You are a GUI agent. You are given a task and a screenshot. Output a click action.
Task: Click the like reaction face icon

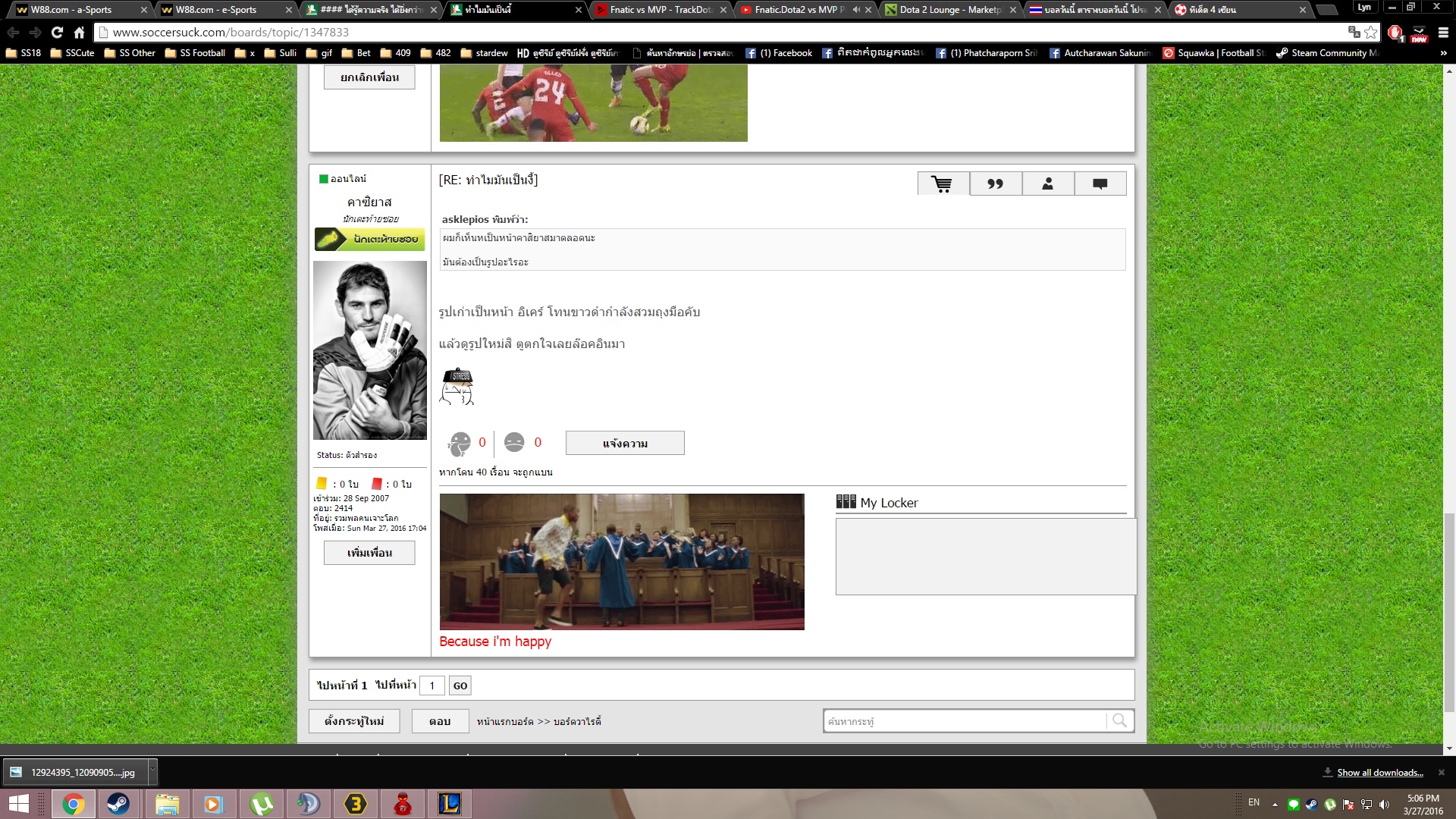460,443
